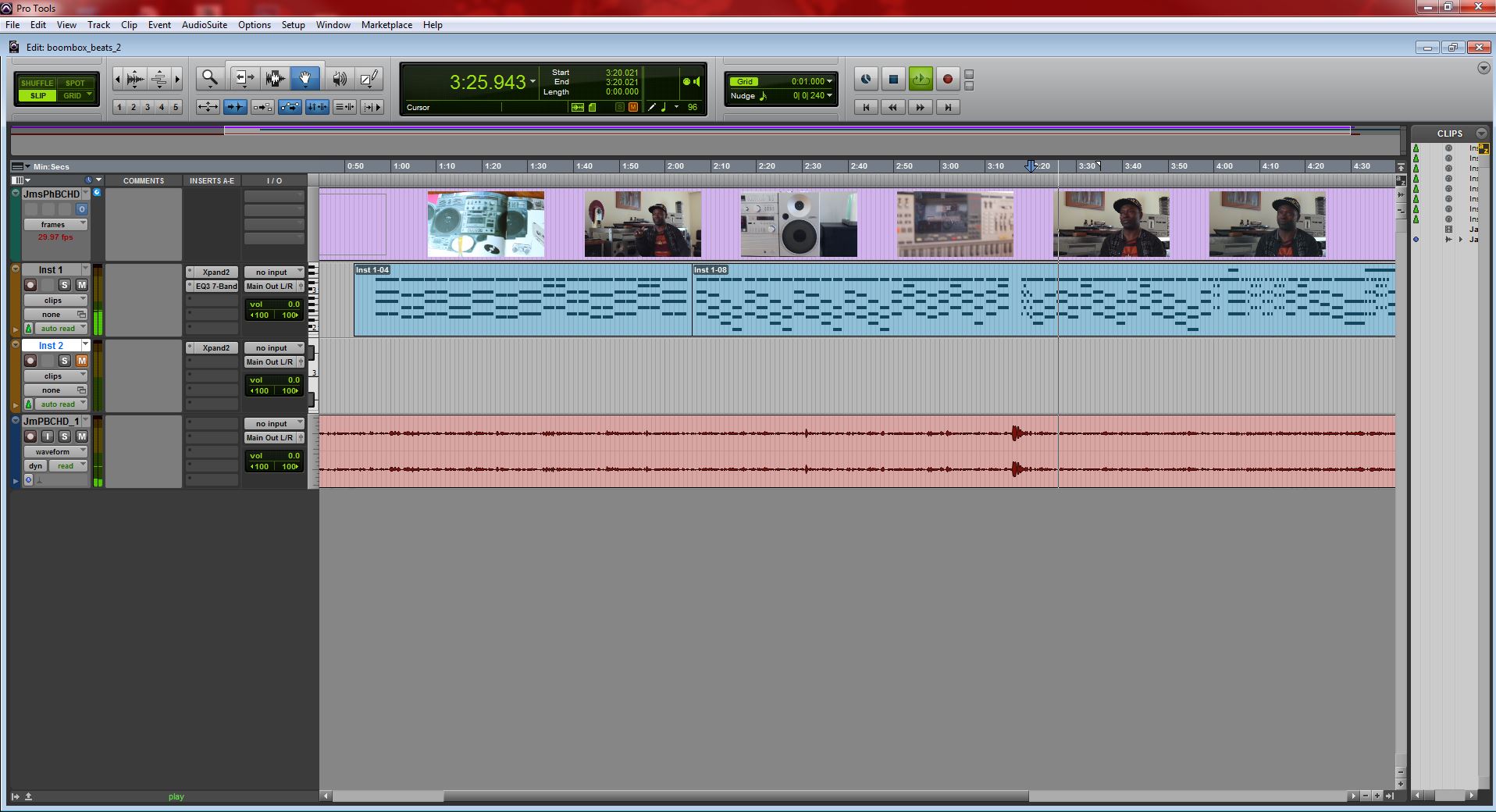Click the Rewind button

[x=893, y=107]
